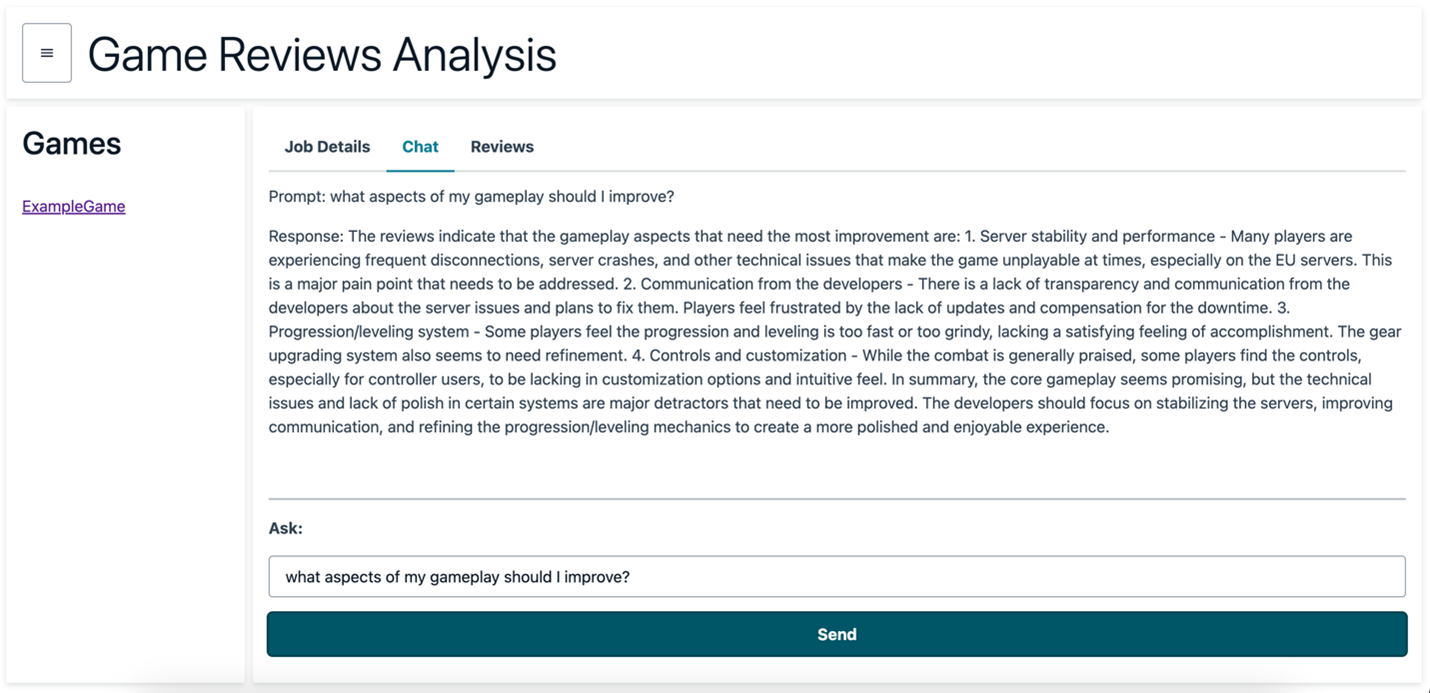This screenshot has width=1430, height=693.
Task: Click the Games sidebar heading
Action: pyautogui.click(x=72, y=144)
